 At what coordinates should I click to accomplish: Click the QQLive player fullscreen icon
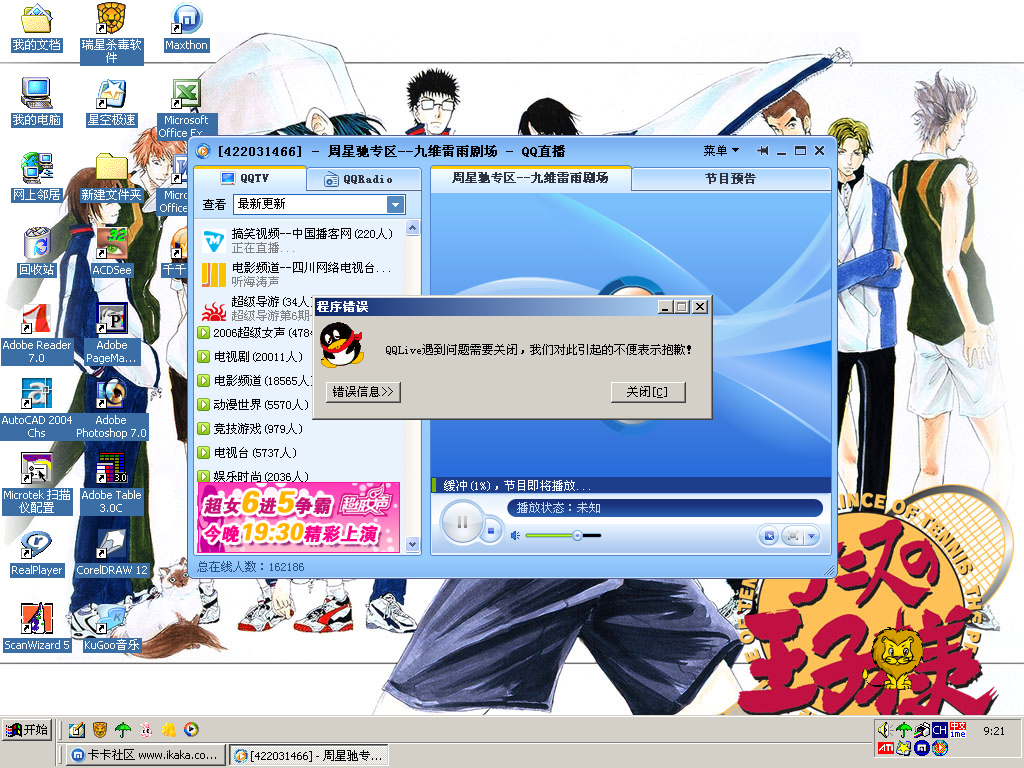click(x=793, y=536)
